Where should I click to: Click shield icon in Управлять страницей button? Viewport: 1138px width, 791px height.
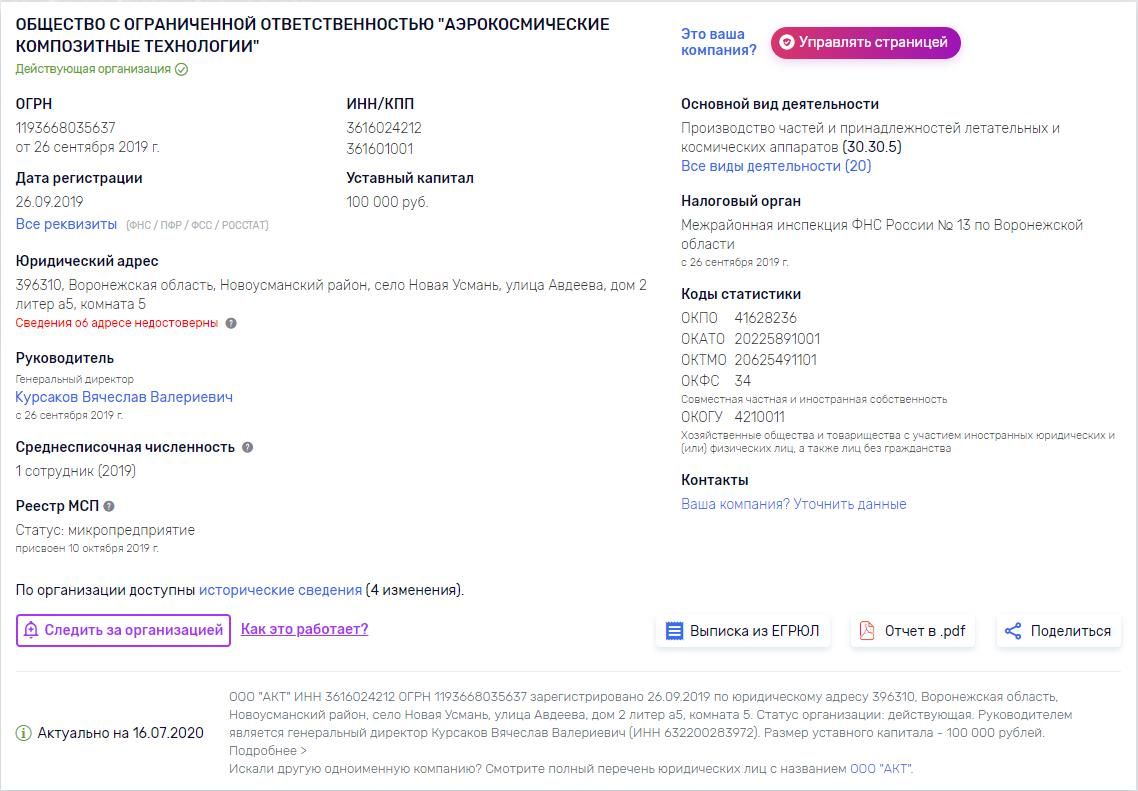coord(787,42)
